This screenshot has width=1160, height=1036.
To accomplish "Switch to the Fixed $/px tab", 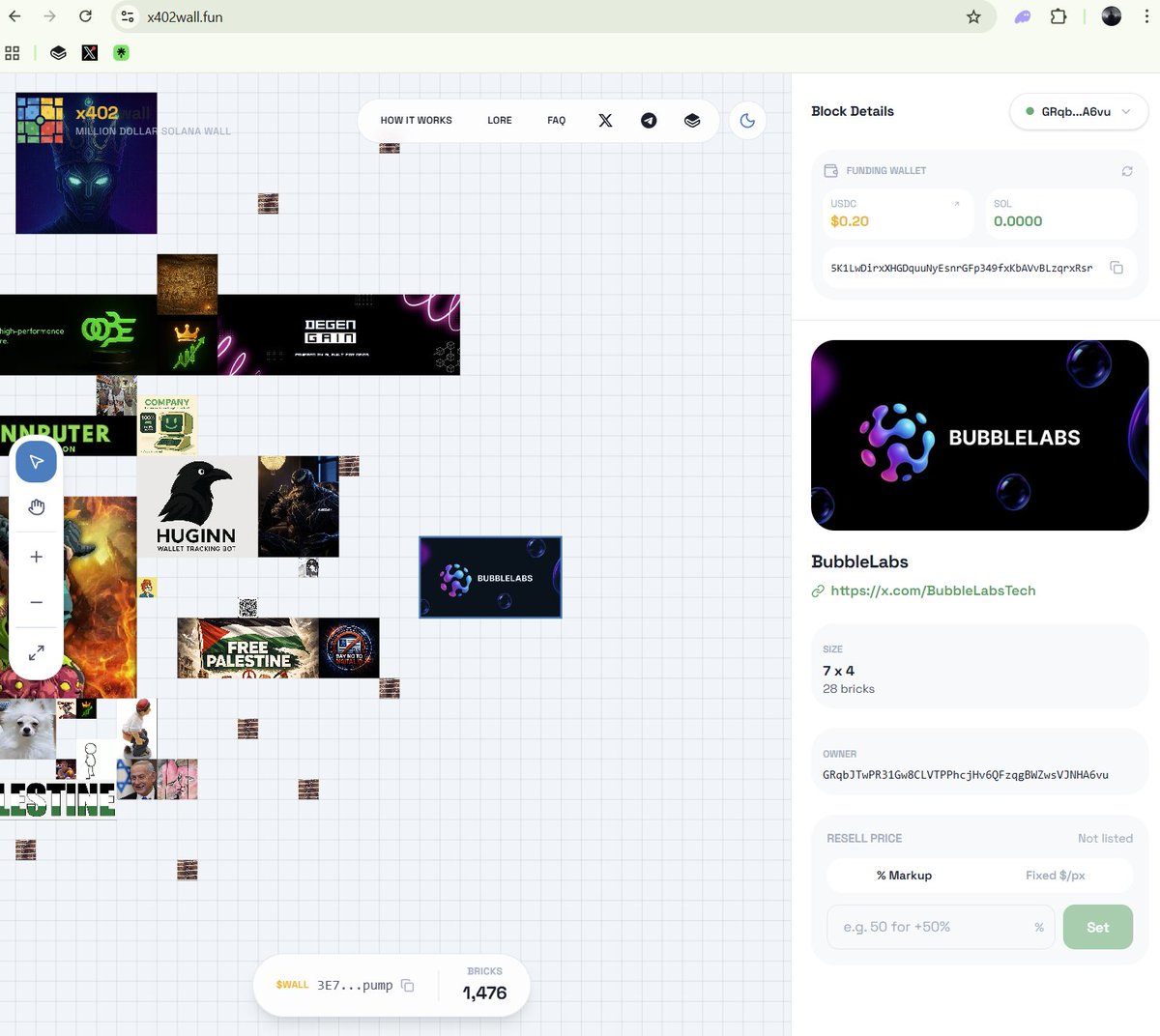I will [x=1055, y=876].
